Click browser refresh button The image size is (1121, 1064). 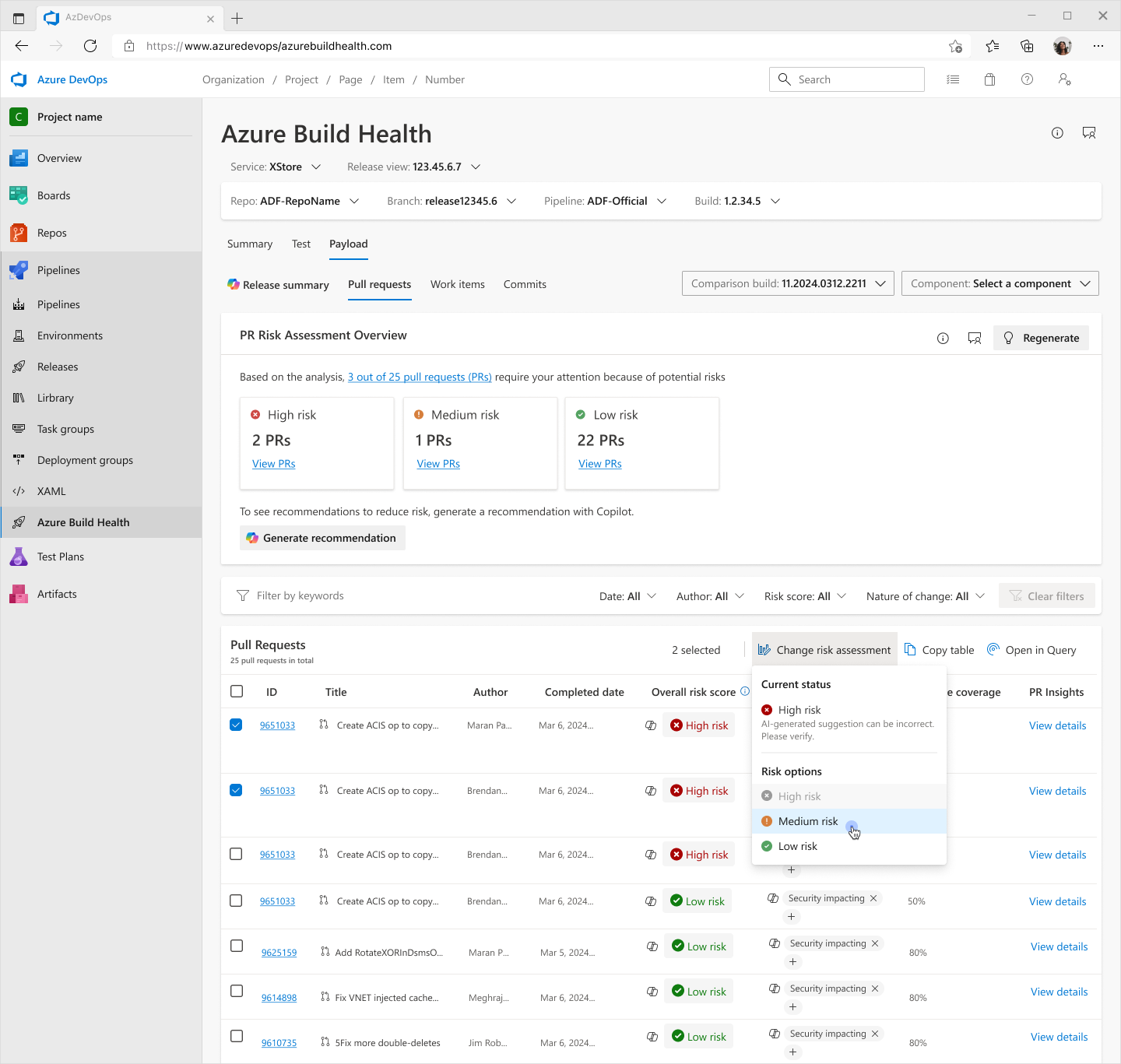pyautogui.click(x=90, y=46)
